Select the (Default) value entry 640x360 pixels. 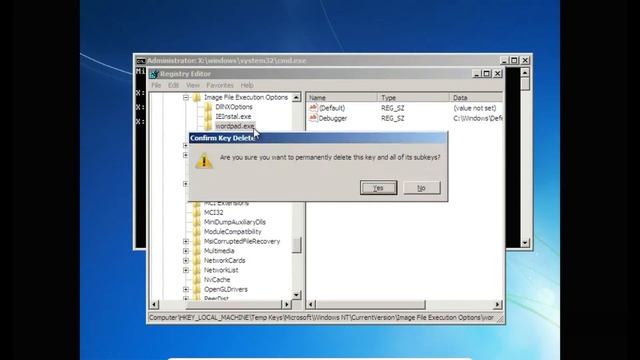click(x=332, y=108)
